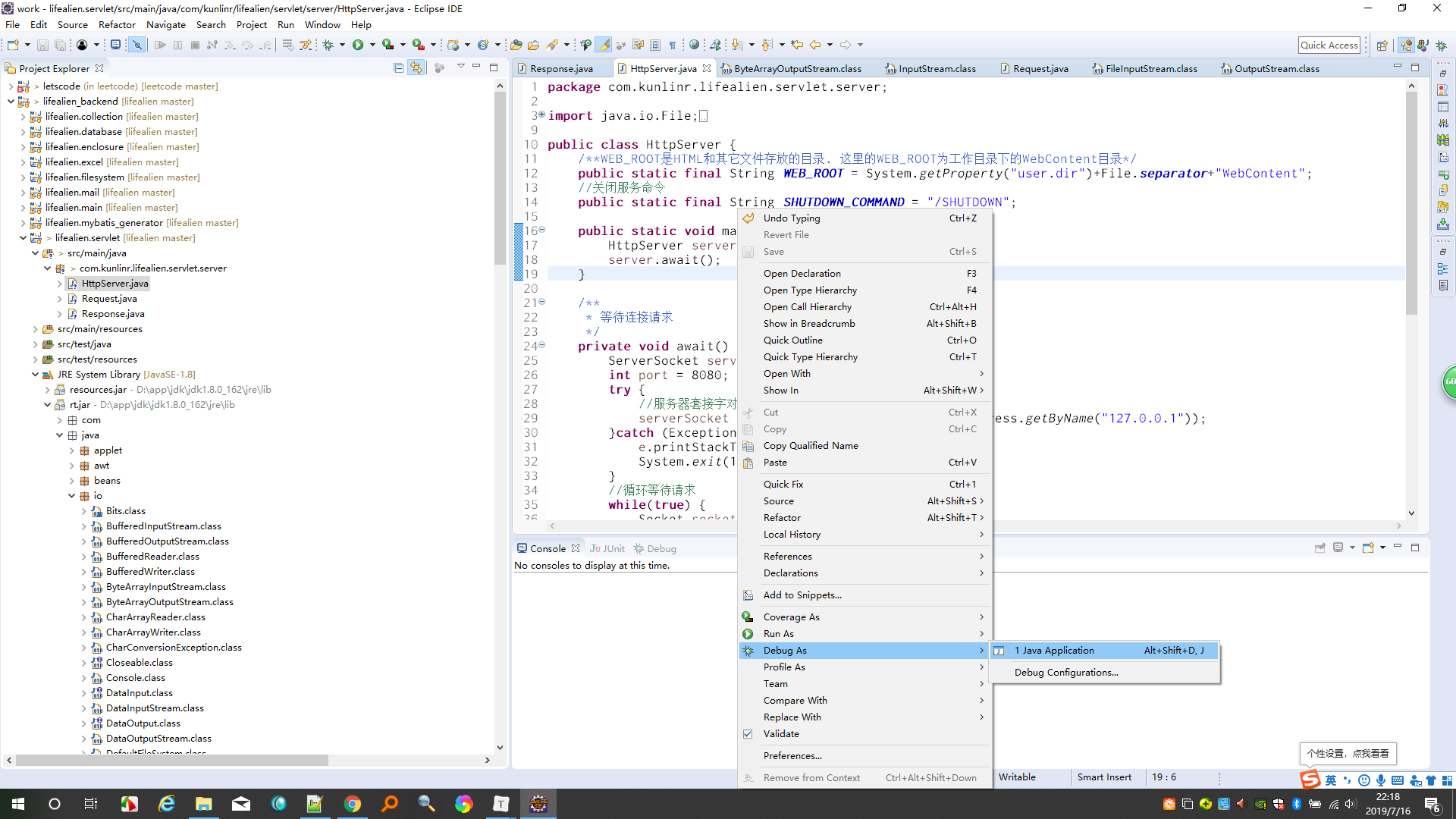This screenshot has height=819, width=1456.
Task: Click the New file toolbar icon
Action: (13, 45)
